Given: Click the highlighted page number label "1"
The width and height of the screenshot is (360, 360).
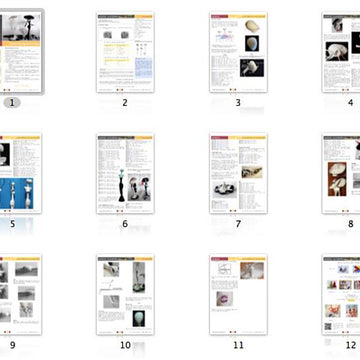Looking at the screenshot, I should pos(12,103).
